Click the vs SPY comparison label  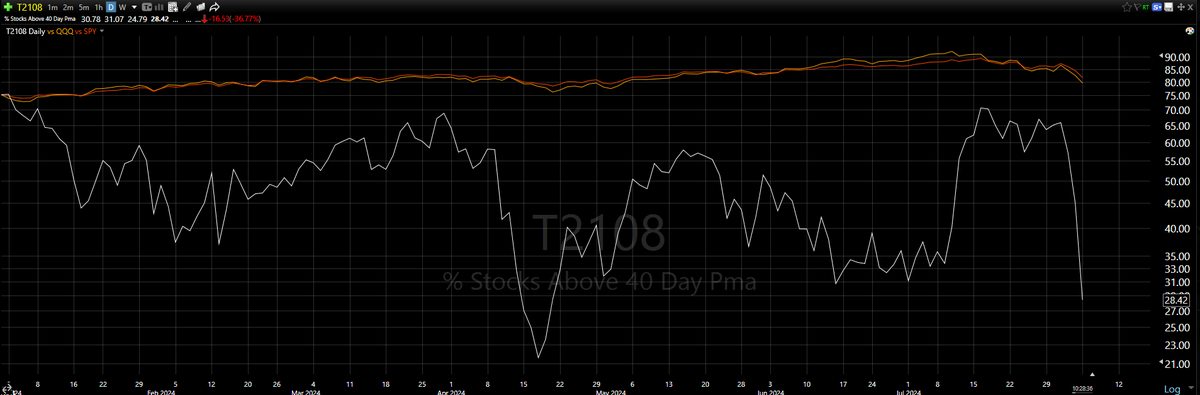click(85, 31)
